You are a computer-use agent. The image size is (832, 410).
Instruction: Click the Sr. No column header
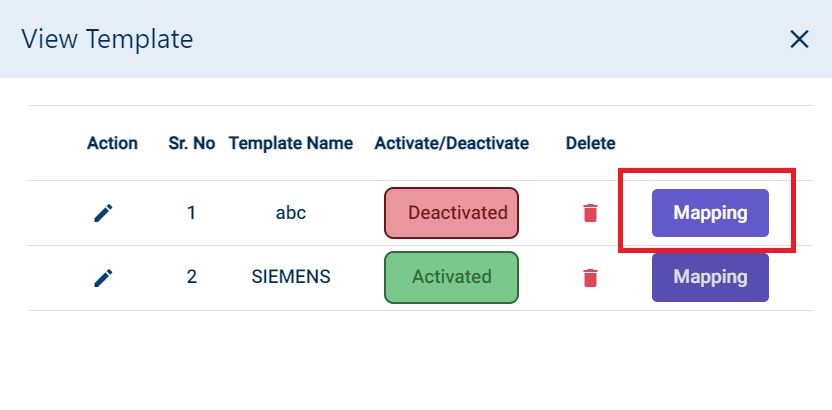point(192,143)
